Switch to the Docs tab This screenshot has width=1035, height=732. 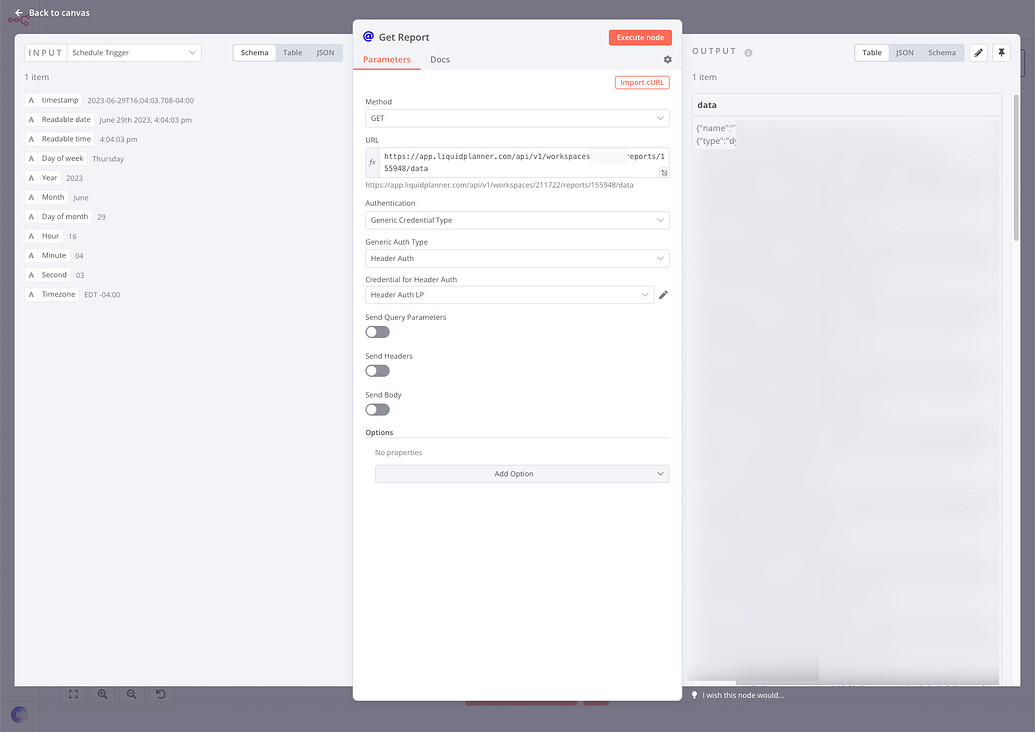coord(440,59)
